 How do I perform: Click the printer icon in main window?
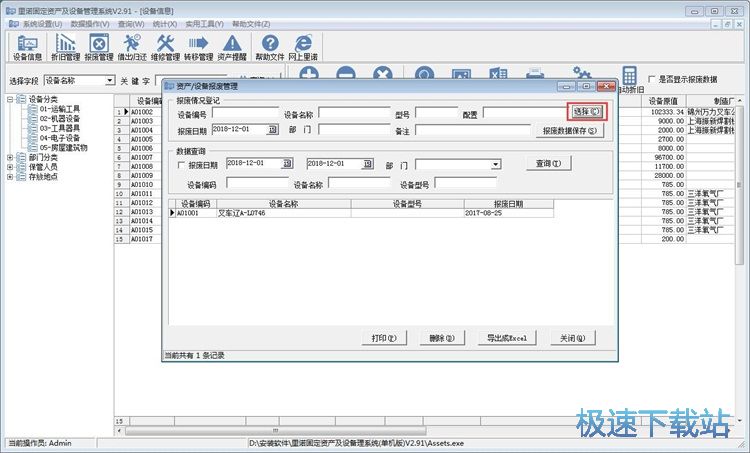click(x=535, y=74)
